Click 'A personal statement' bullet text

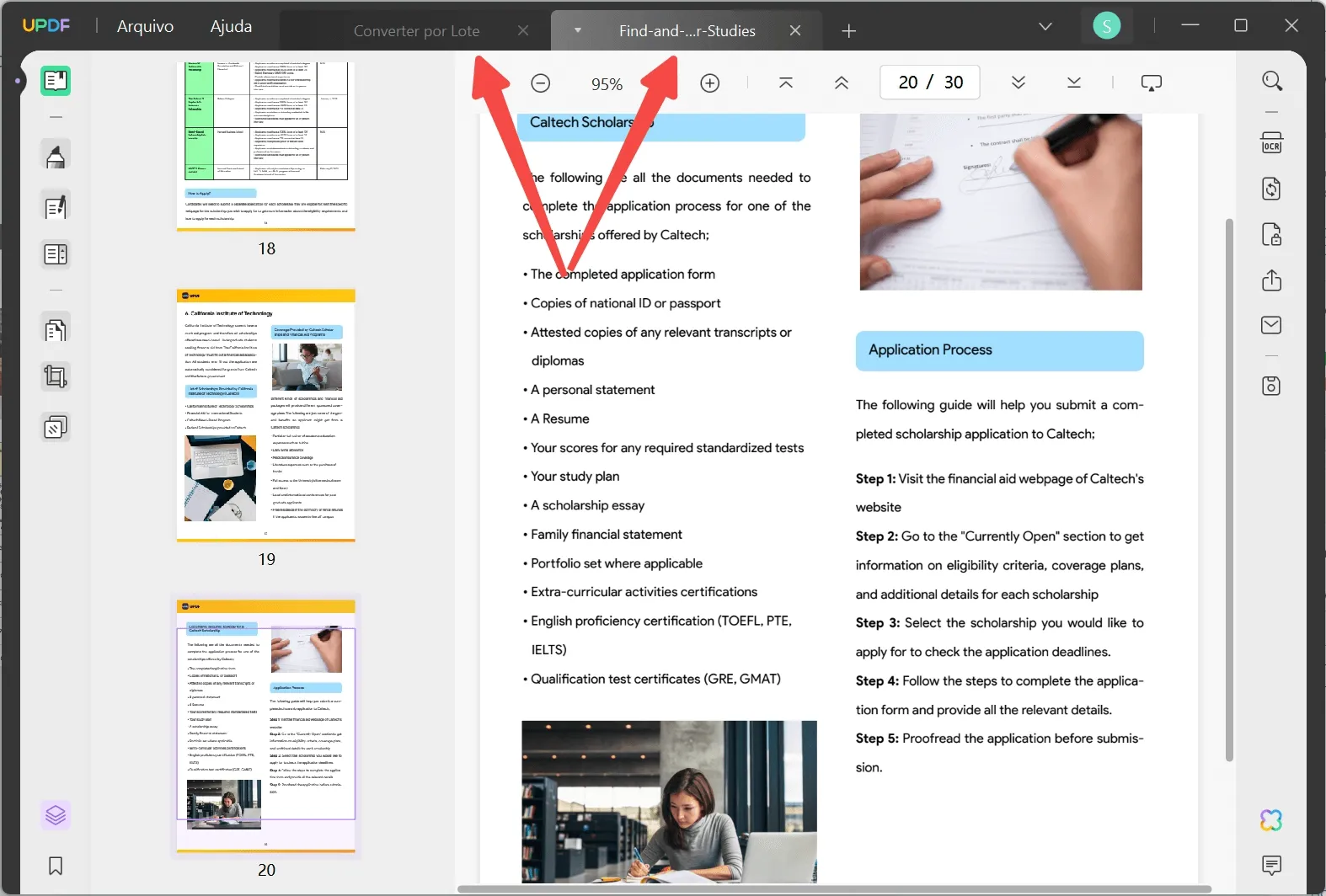[592, 390]
